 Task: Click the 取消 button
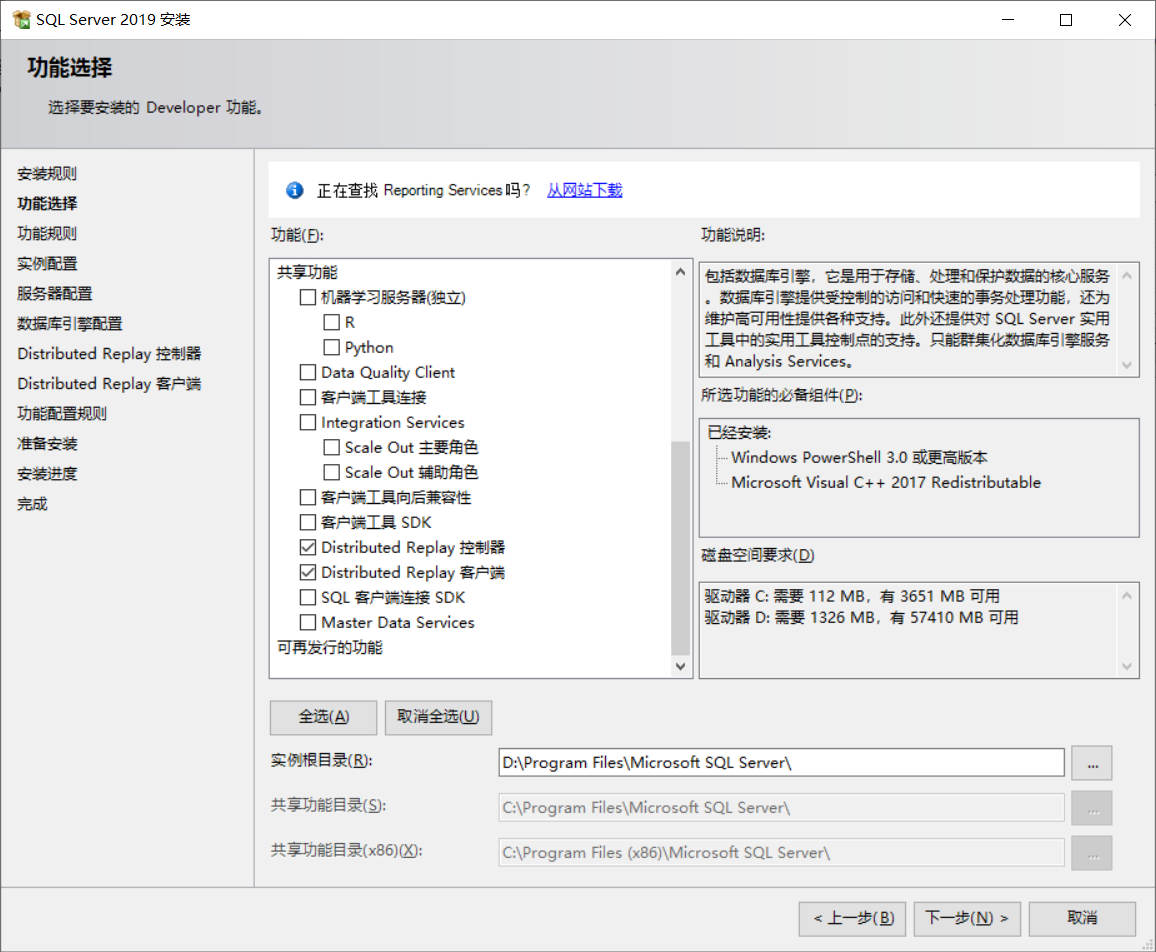1082,919
